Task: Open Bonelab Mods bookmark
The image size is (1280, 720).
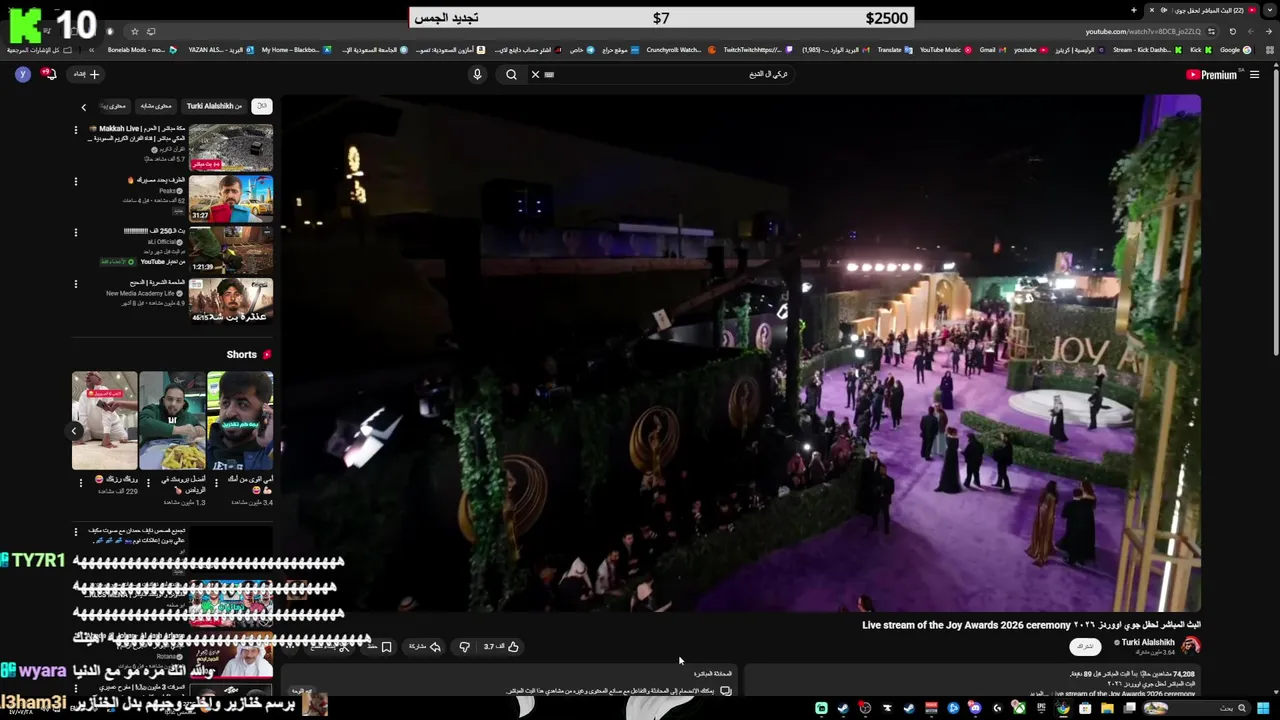Action: (x=142, y=50)
